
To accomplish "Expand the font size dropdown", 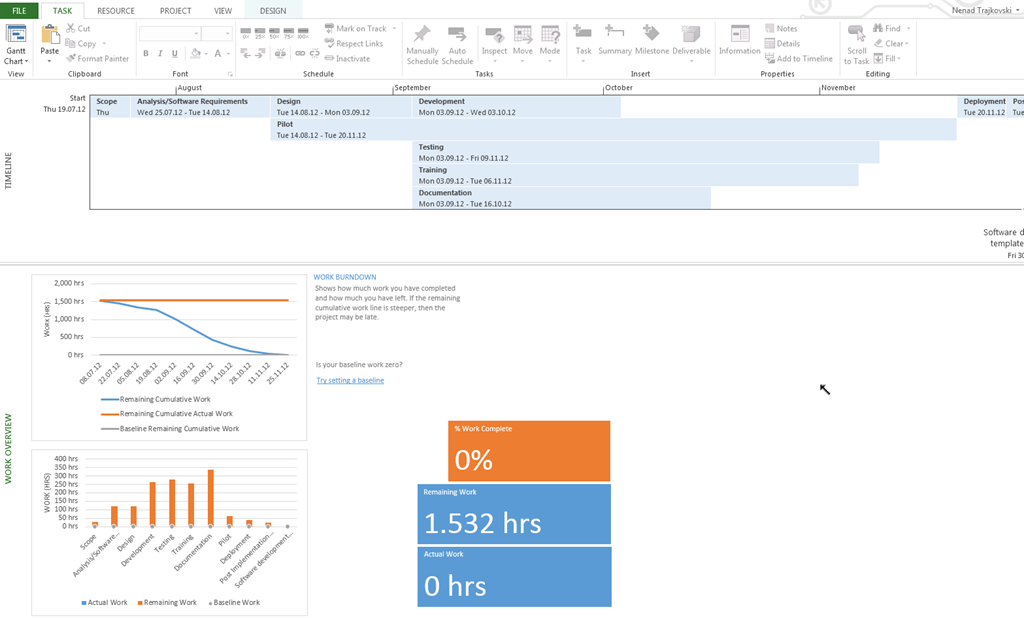I will coord(229,33).
